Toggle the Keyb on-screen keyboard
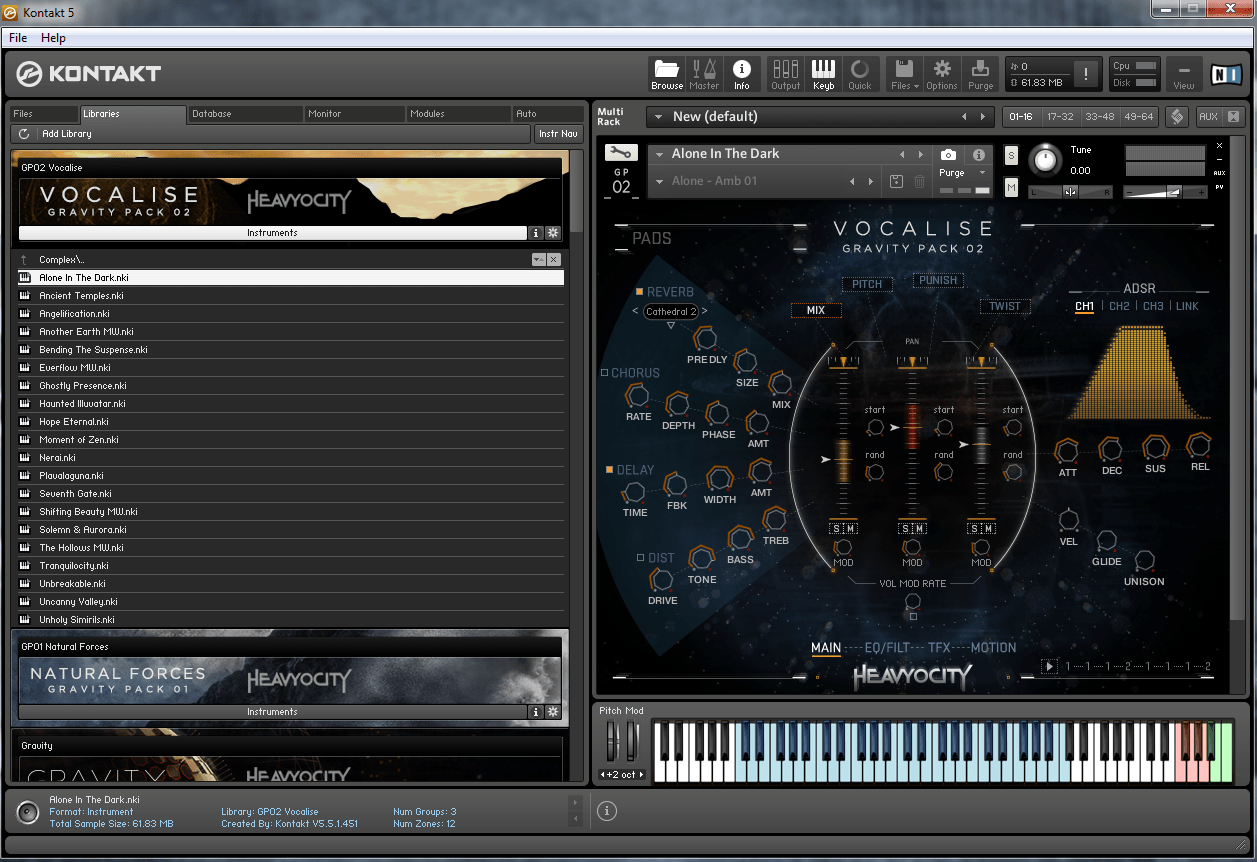Viewport: 1257px width, 862px height. (823, 74)
